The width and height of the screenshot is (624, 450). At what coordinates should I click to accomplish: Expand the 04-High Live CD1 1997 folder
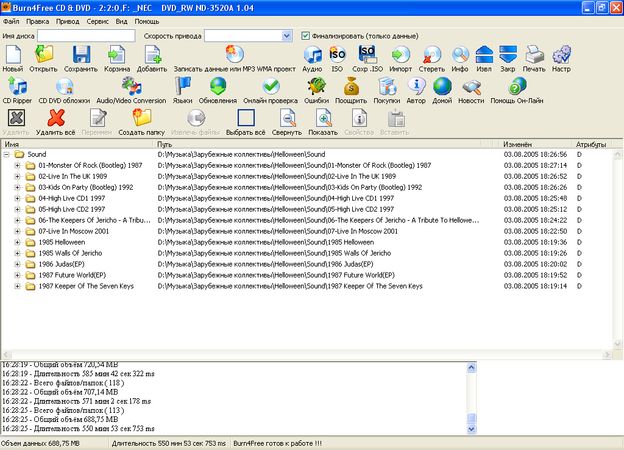click(x=18, y=198)
